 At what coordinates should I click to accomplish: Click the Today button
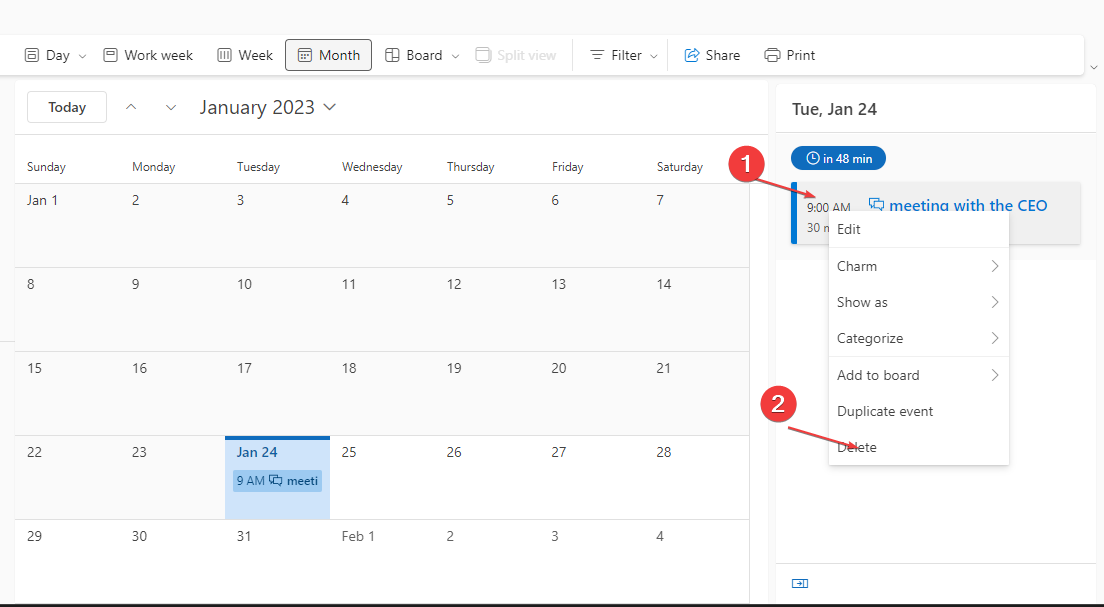click(x=67, y=107)
